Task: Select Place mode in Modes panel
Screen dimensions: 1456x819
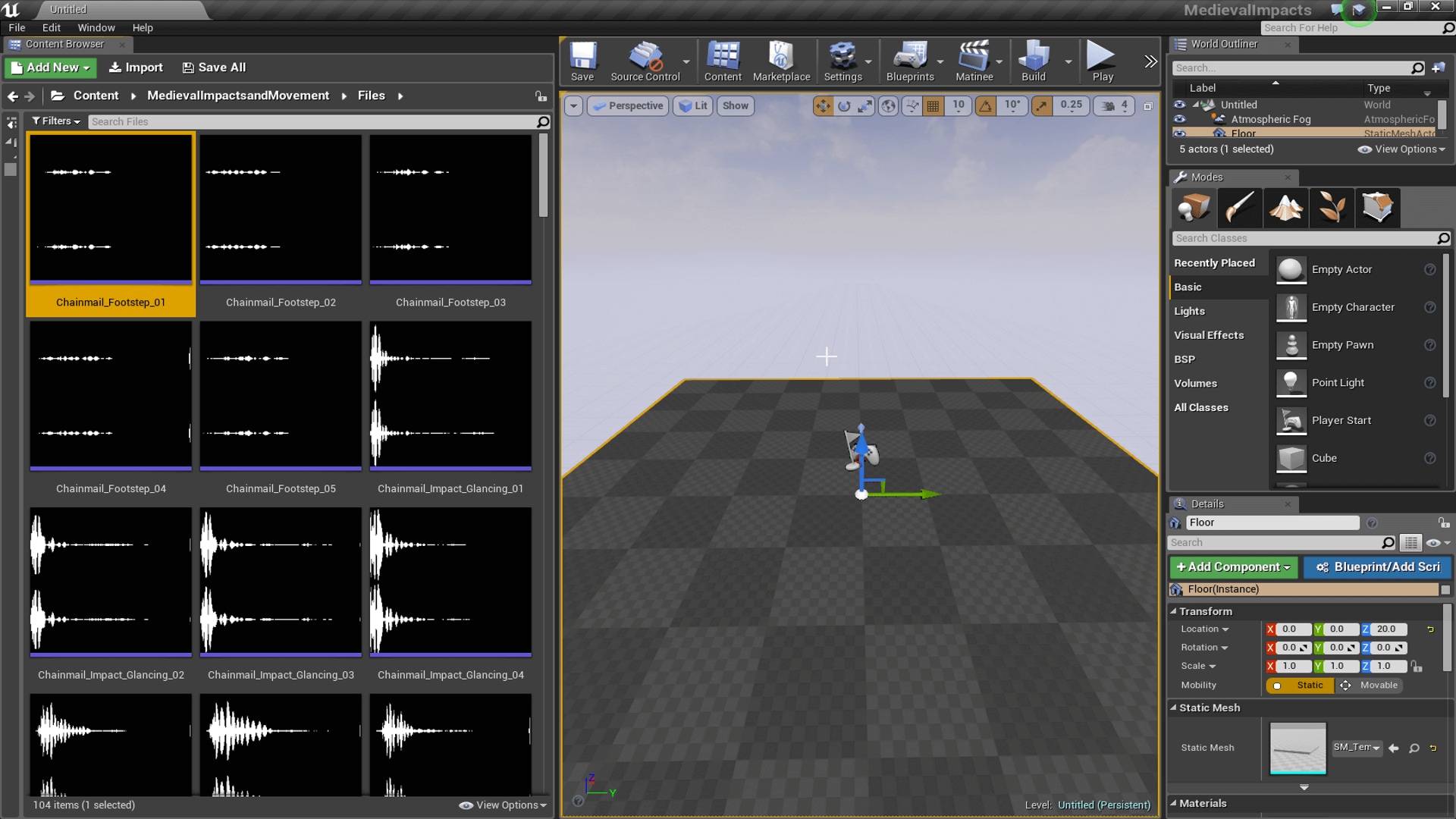Action: pos(1194,207)
